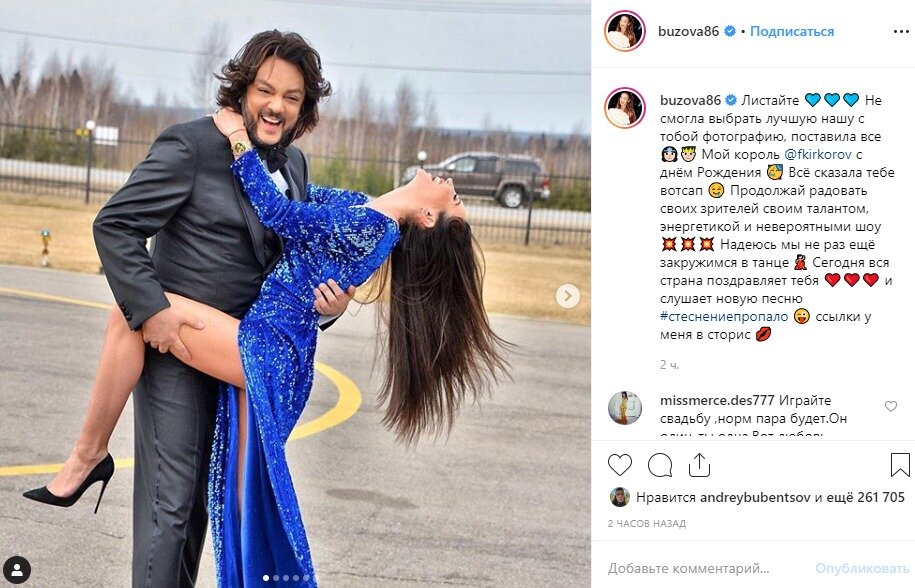The image size is (915, 588).
Task: Save the post with the bookmark icon
Action: click(x=900, y=465)
